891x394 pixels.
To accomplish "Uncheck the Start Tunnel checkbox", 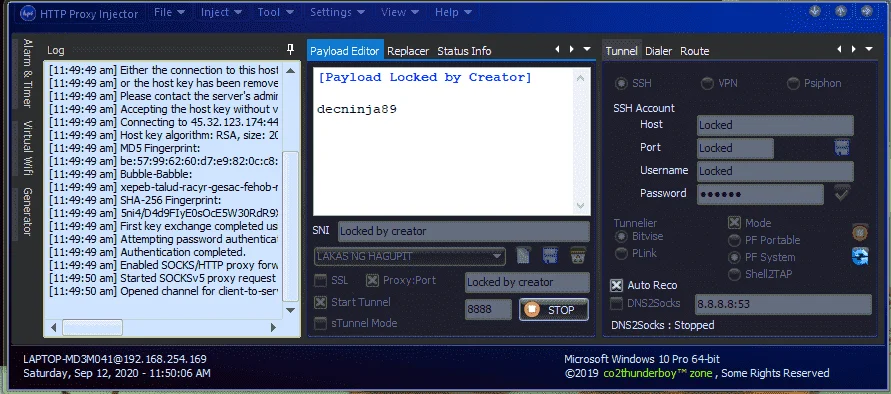I will [x=320, y=302].
